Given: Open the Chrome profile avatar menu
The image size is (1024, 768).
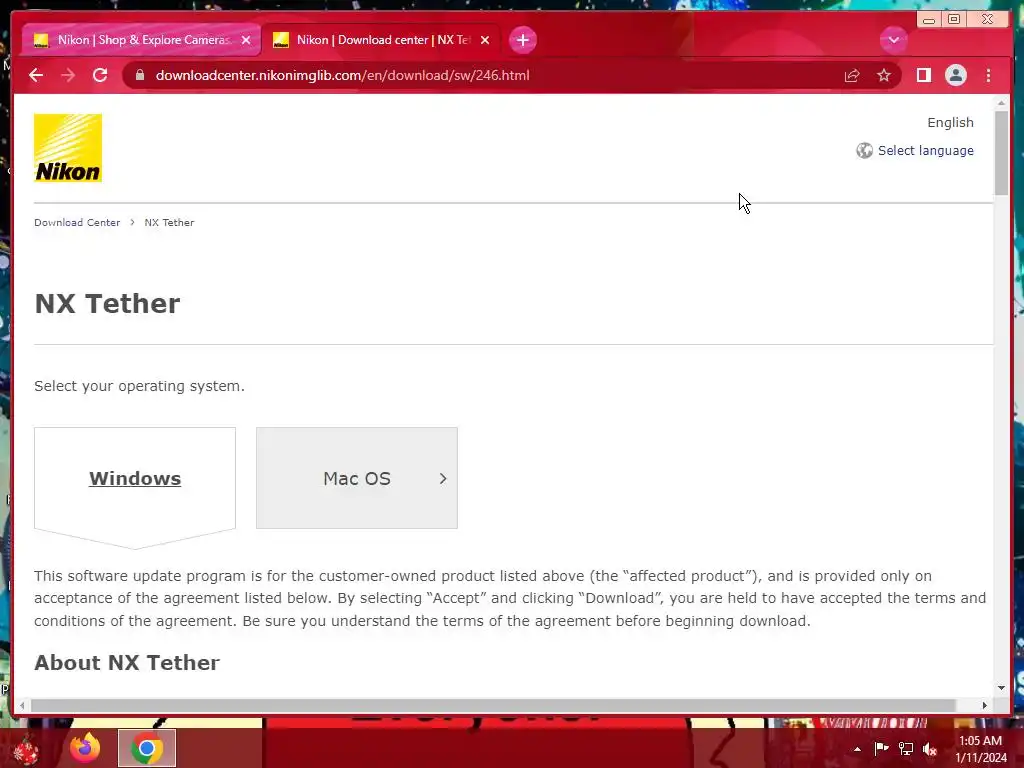Looking at the screenshot, I should (x=955, y=75).
